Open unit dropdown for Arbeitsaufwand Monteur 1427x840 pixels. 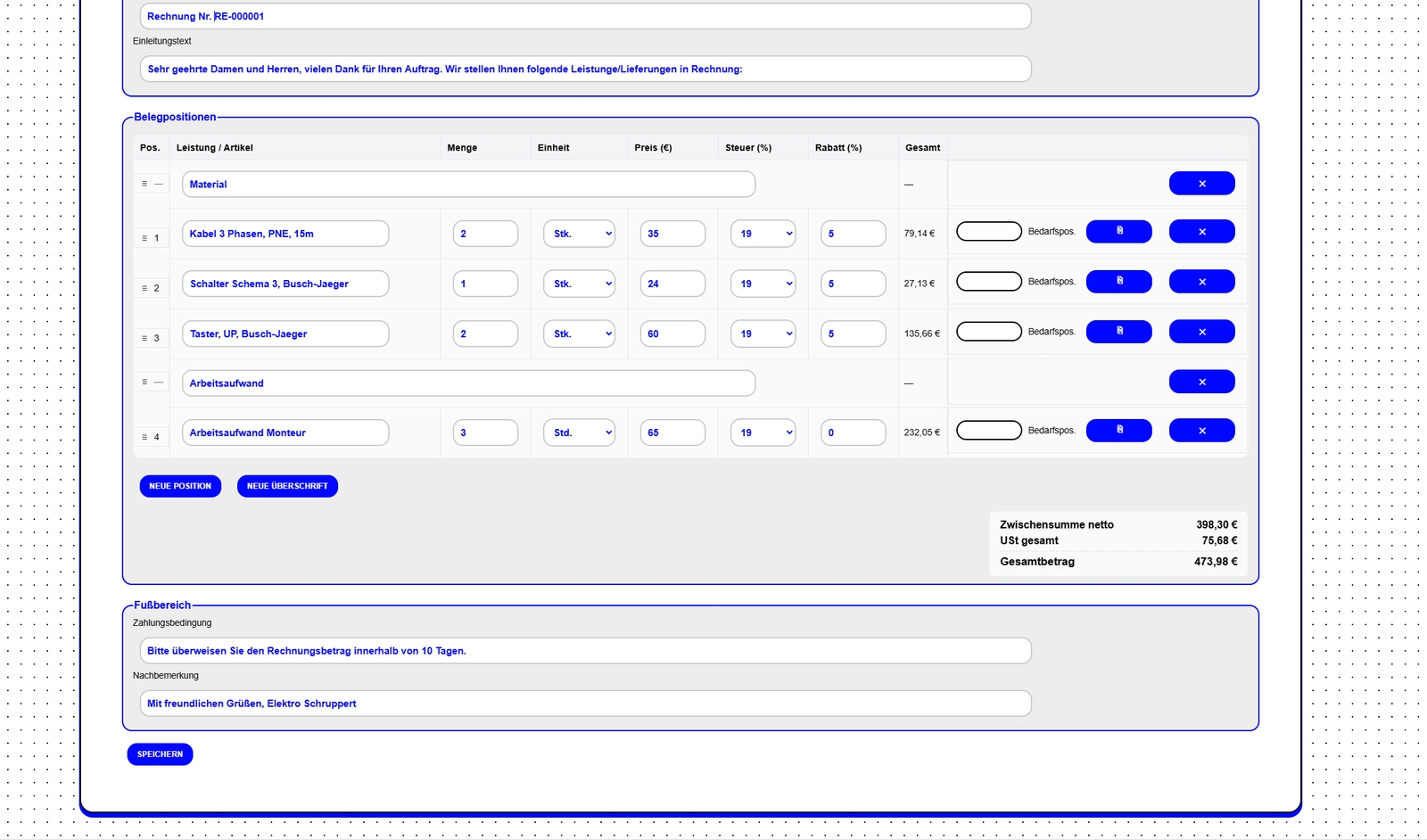click(x=579, y=432)
